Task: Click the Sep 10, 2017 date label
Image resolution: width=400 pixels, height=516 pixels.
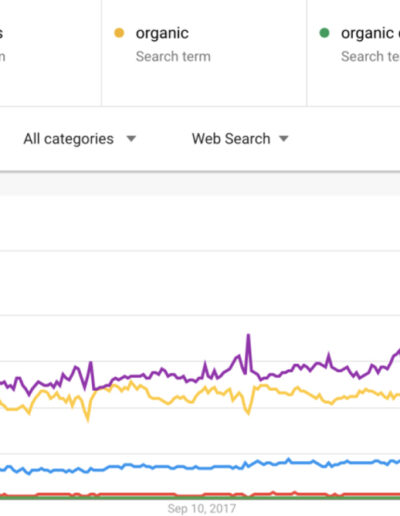Action: (202, 509)
